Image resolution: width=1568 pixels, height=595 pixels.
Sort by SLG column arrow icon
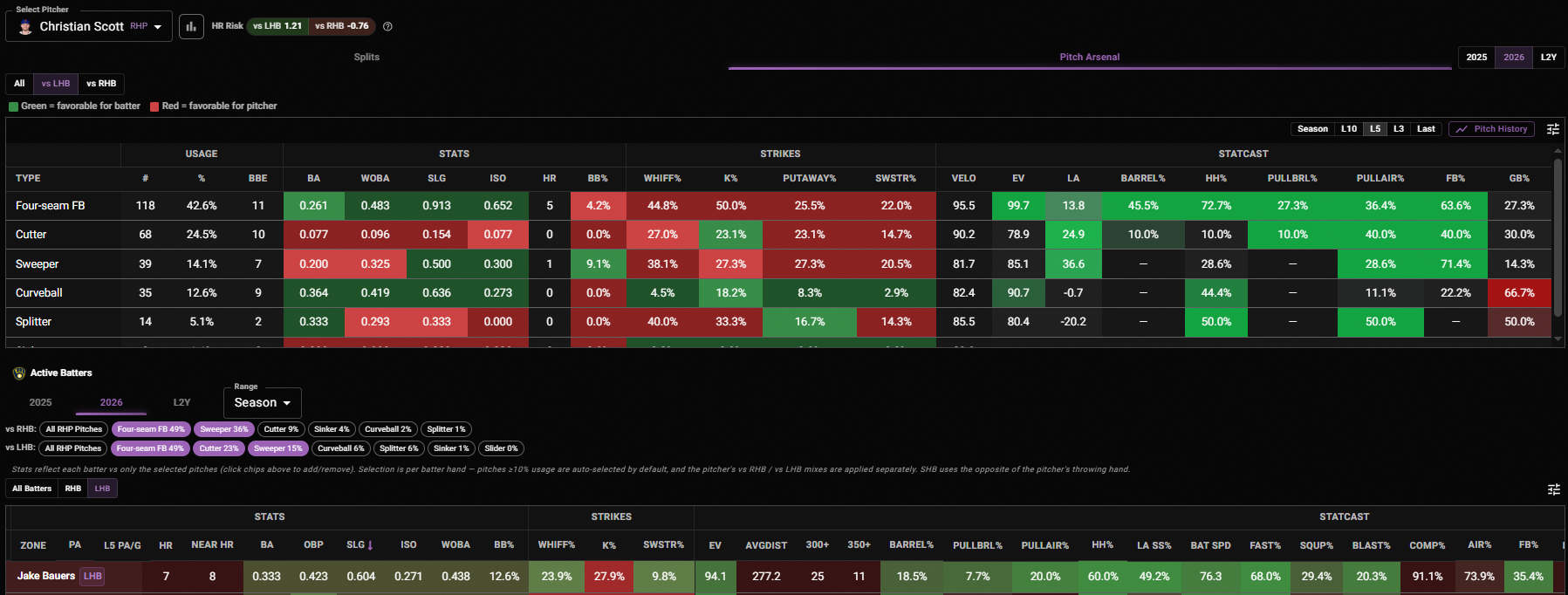[370, 545]
